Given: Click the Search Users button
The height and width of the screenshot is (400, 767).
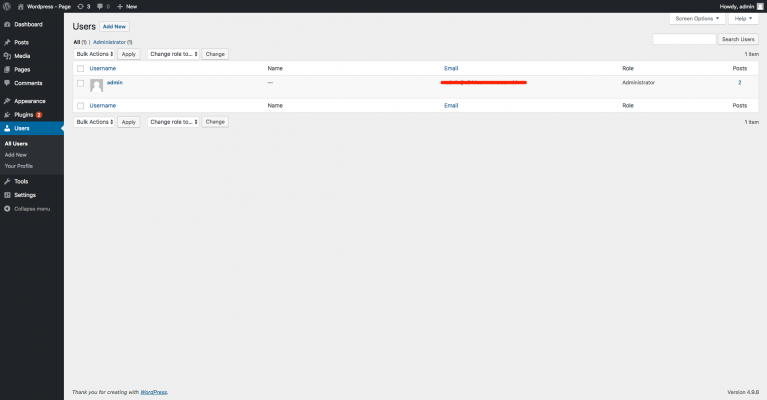Looking at the screenshot, I should click(x=738, y=39).
